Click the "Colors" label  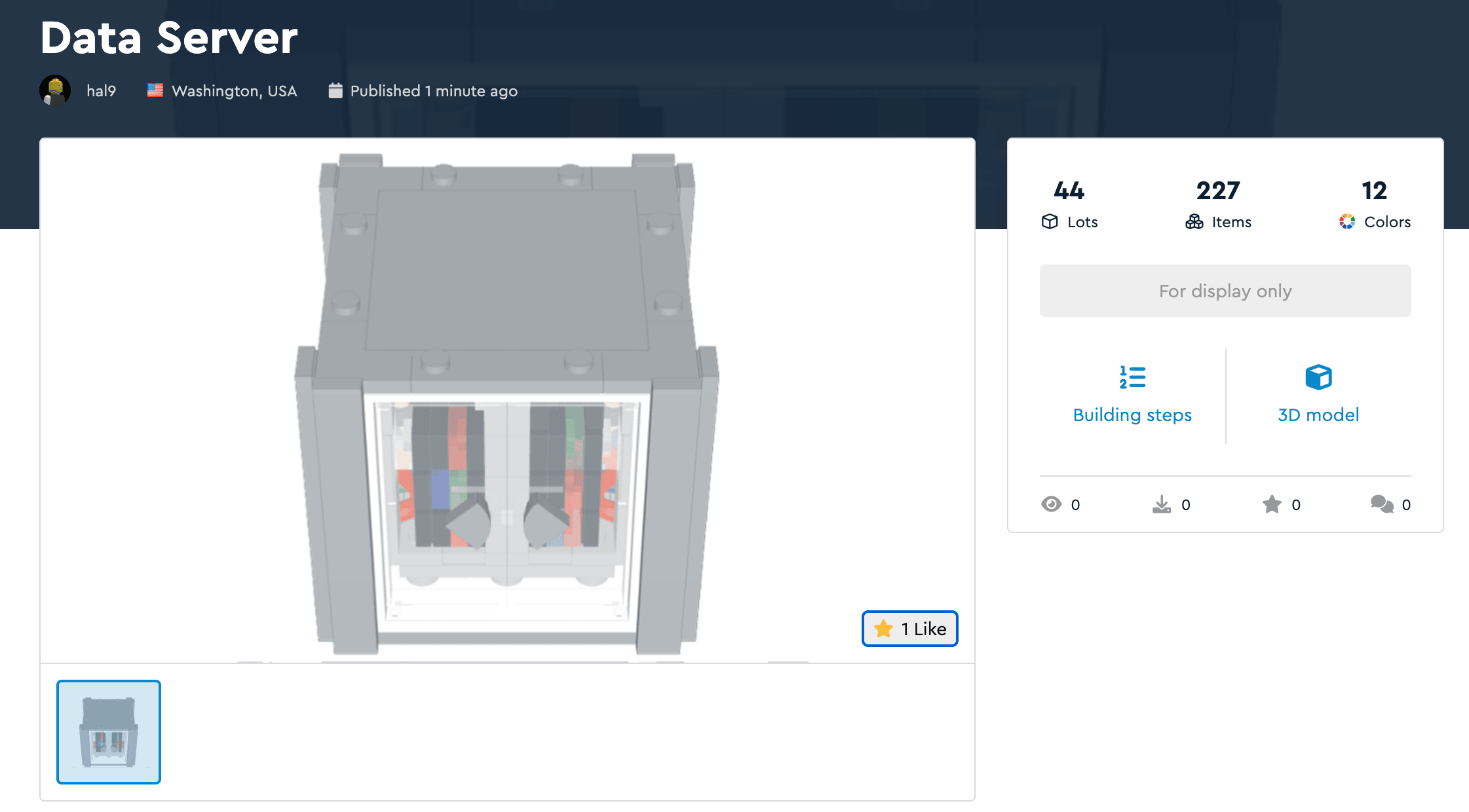click(1387, 222)
